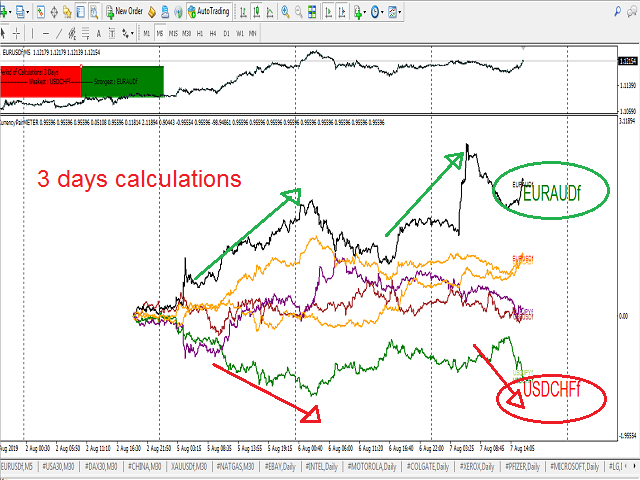The height and width of the screenshot is (480, 640).
Task: Click the EURUSDf,M5 chart title text
Action: point(51,52)
